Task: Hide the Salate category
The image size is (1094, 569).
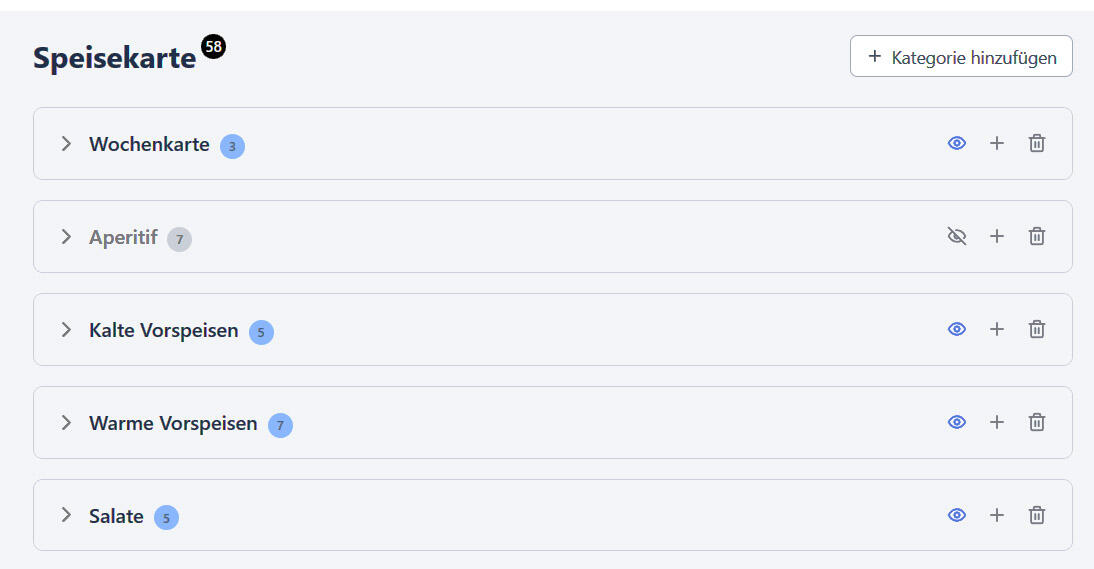Action: (957, 515)
